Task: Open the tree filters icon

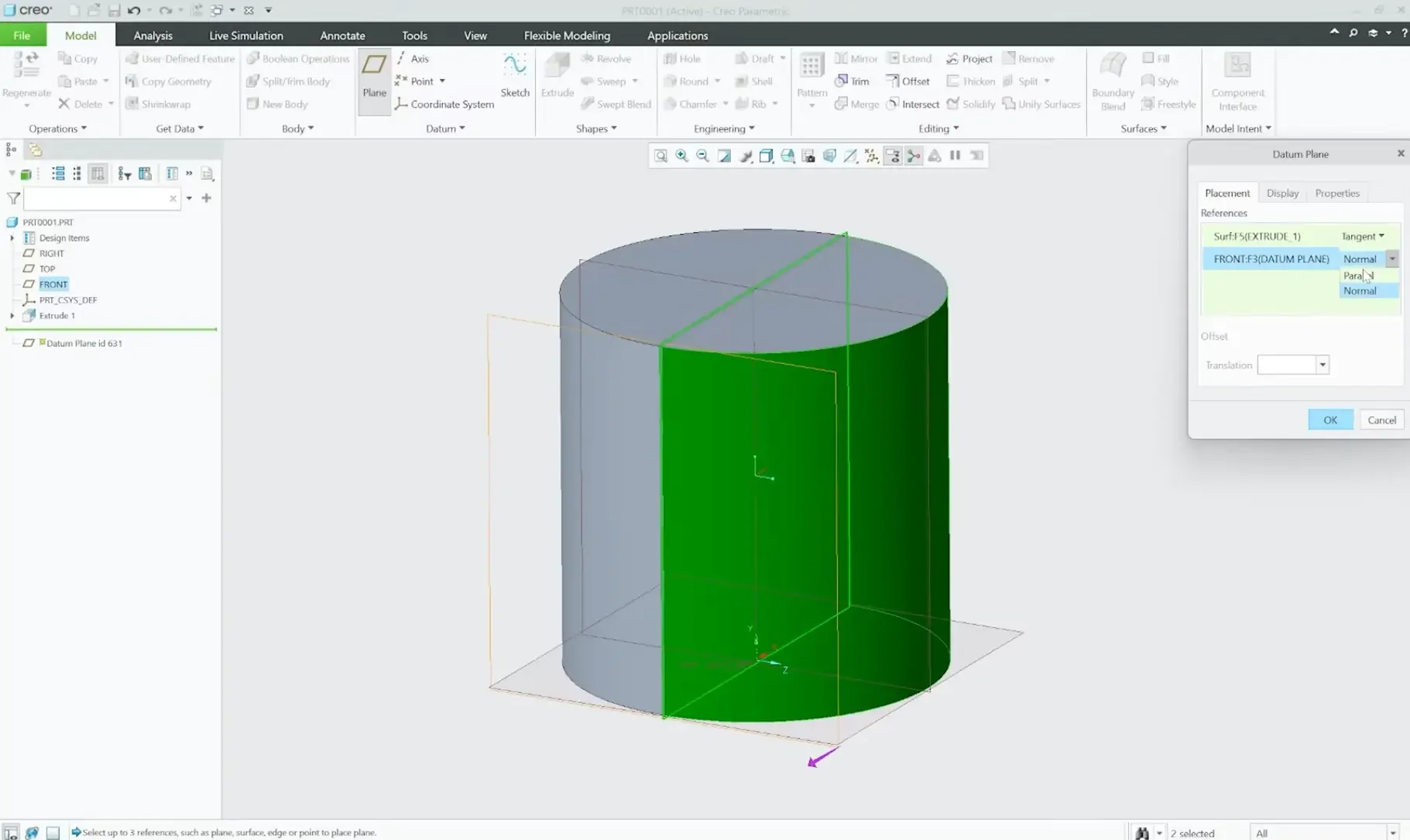Action: click(x=124, y=173)
